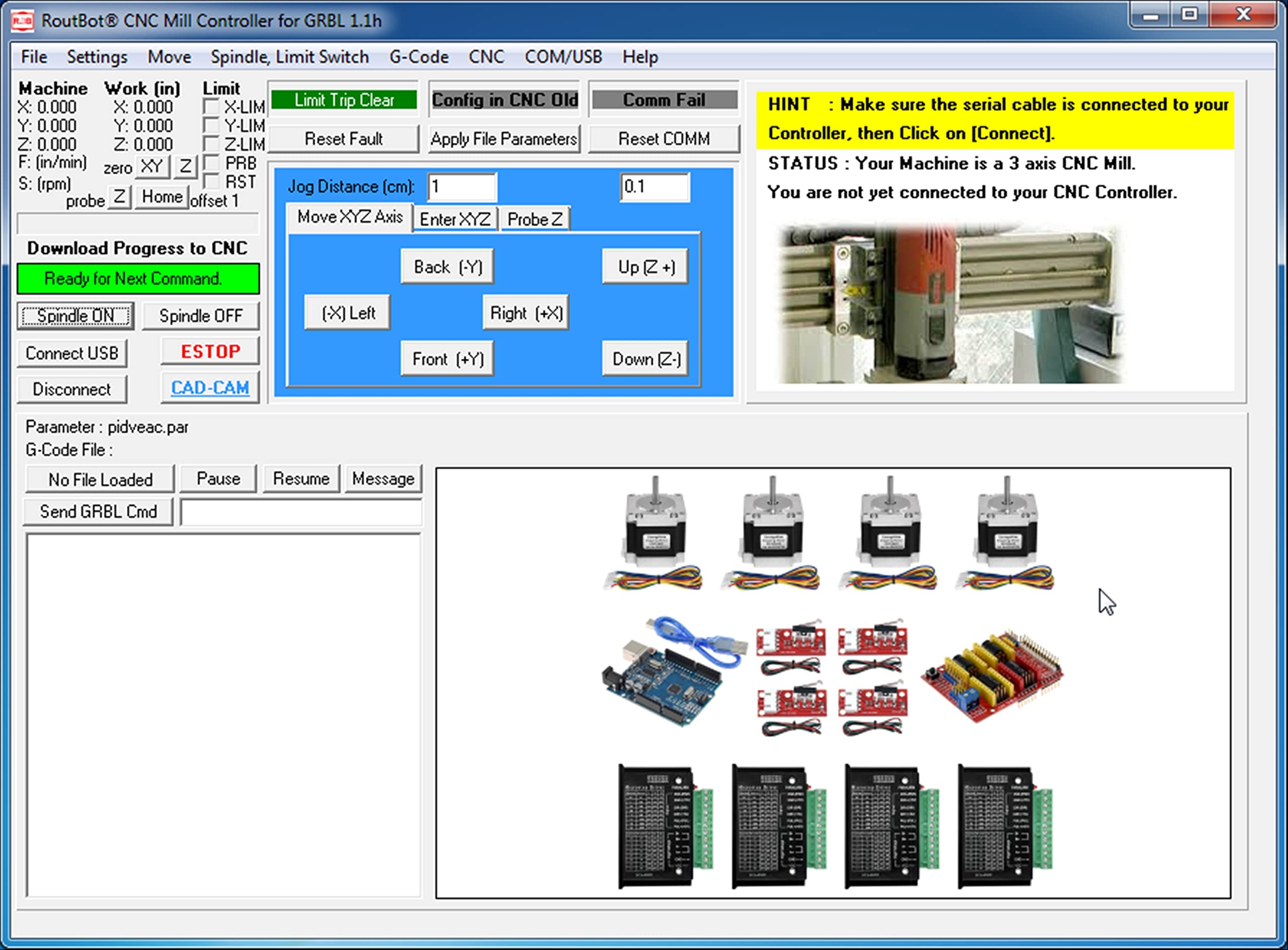Jog with the Front (+Y) button
This screenshot has width=1288, height=950.
[447, 359]
